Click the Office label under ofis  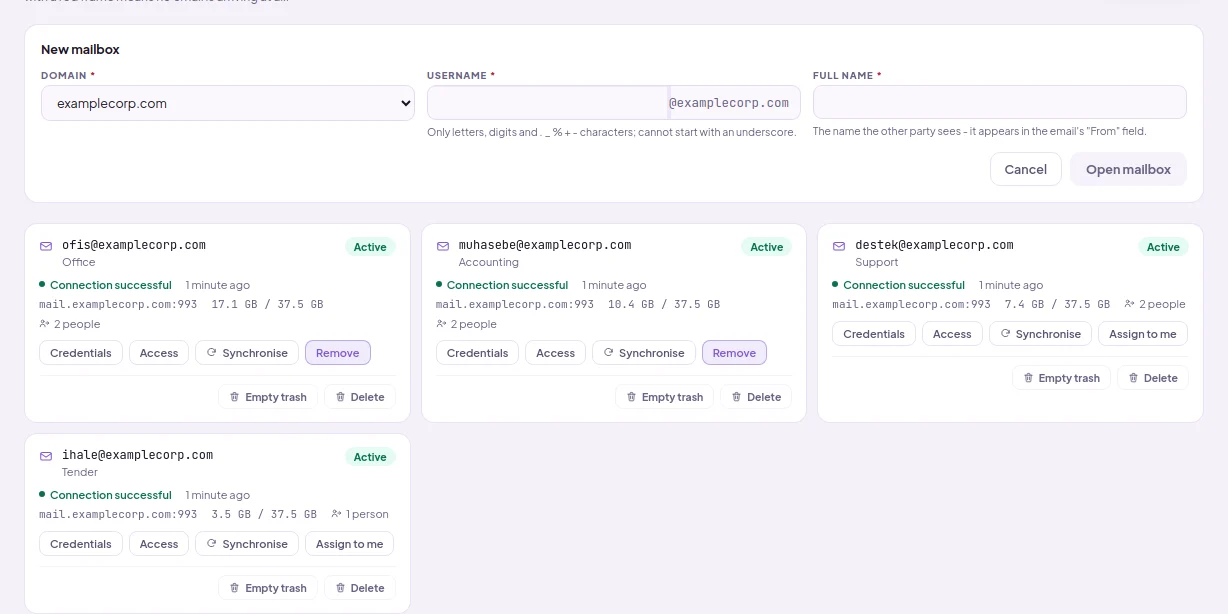79,262
